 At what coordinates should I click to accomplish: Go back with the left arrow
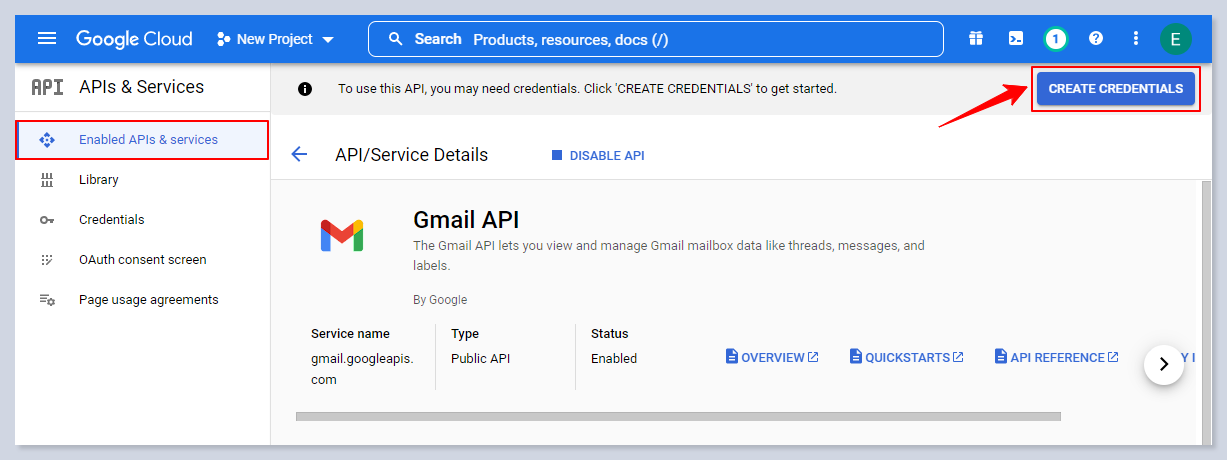[x=299, y=155]
